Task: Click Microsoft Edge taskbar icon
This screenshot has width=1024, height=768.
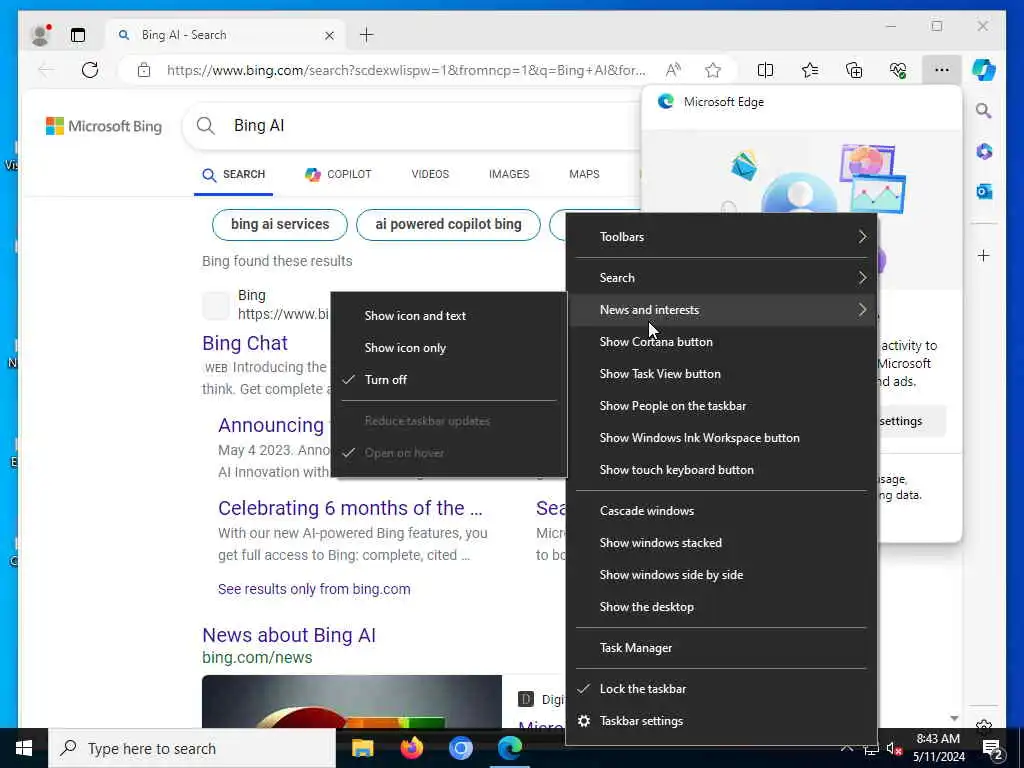Action: tap(509, 748)
